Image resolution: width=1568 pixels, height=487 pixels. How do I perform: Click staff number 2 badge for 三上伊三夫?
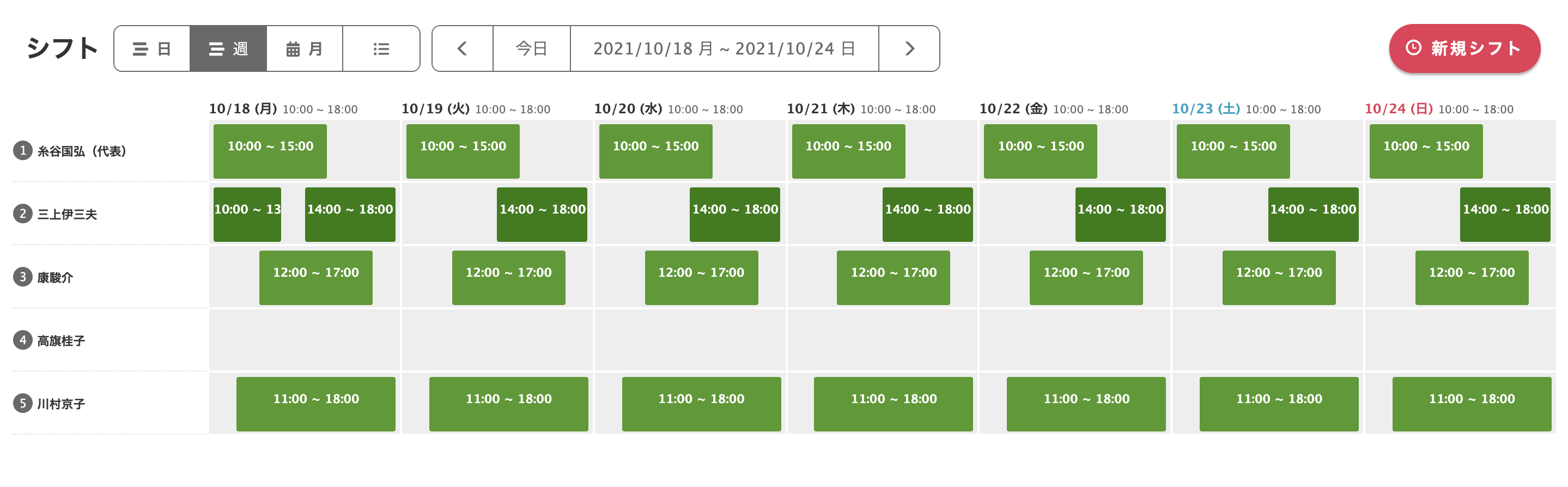point(22,214)
